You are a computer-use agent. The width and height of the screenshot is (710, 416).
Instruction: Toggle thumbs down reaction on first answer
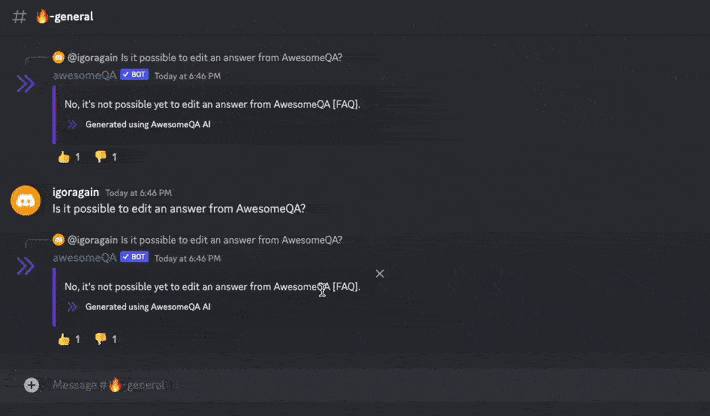(105, 157)
